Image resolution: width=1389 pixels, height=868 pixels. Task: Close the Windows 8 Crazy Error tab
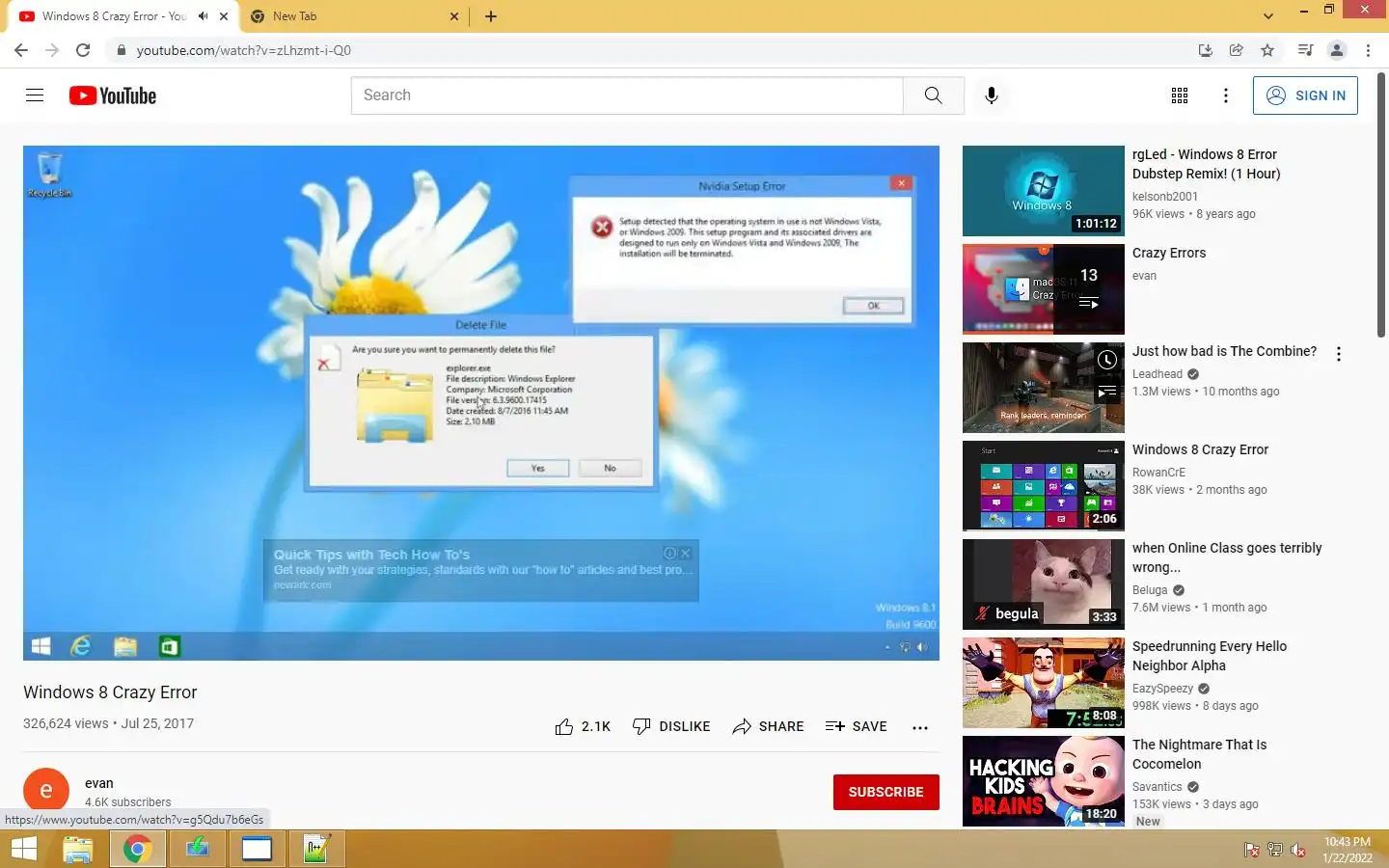224,16
